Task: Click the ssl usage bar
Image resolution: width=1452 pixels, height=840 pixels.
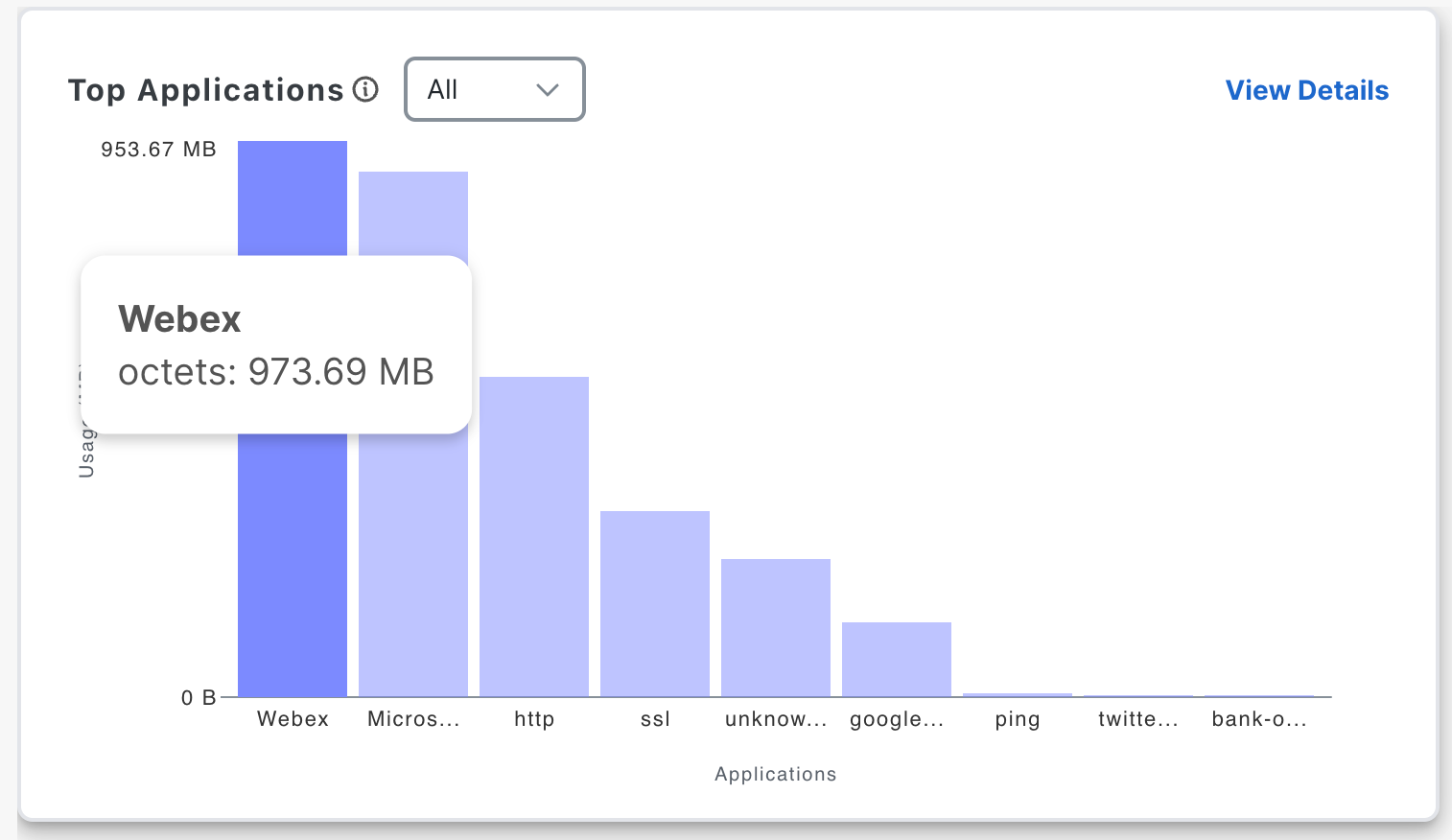Action: 655,604
